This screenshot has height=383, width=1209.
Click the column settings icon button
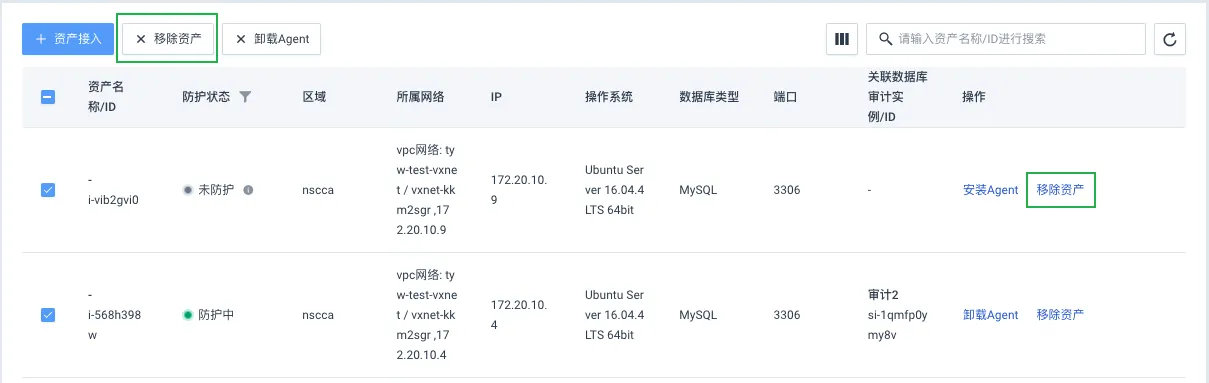(842, 39)
